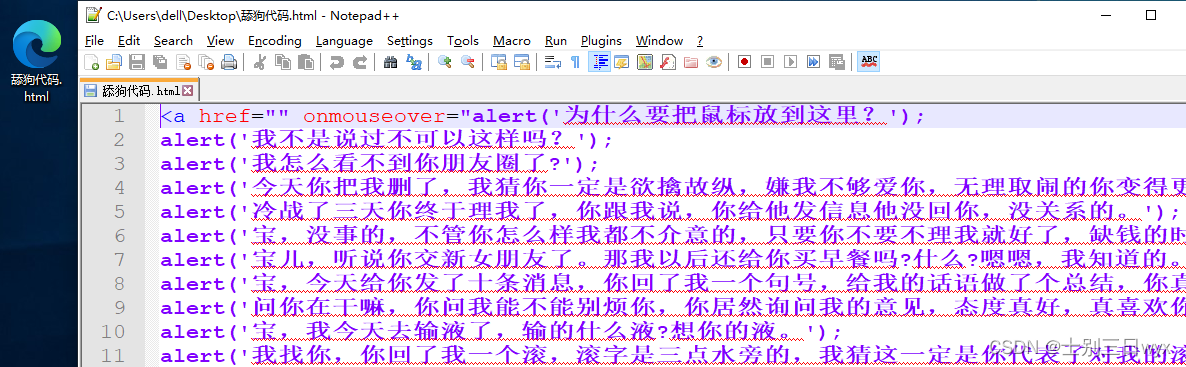Open the Window menu

click(660, 41)
